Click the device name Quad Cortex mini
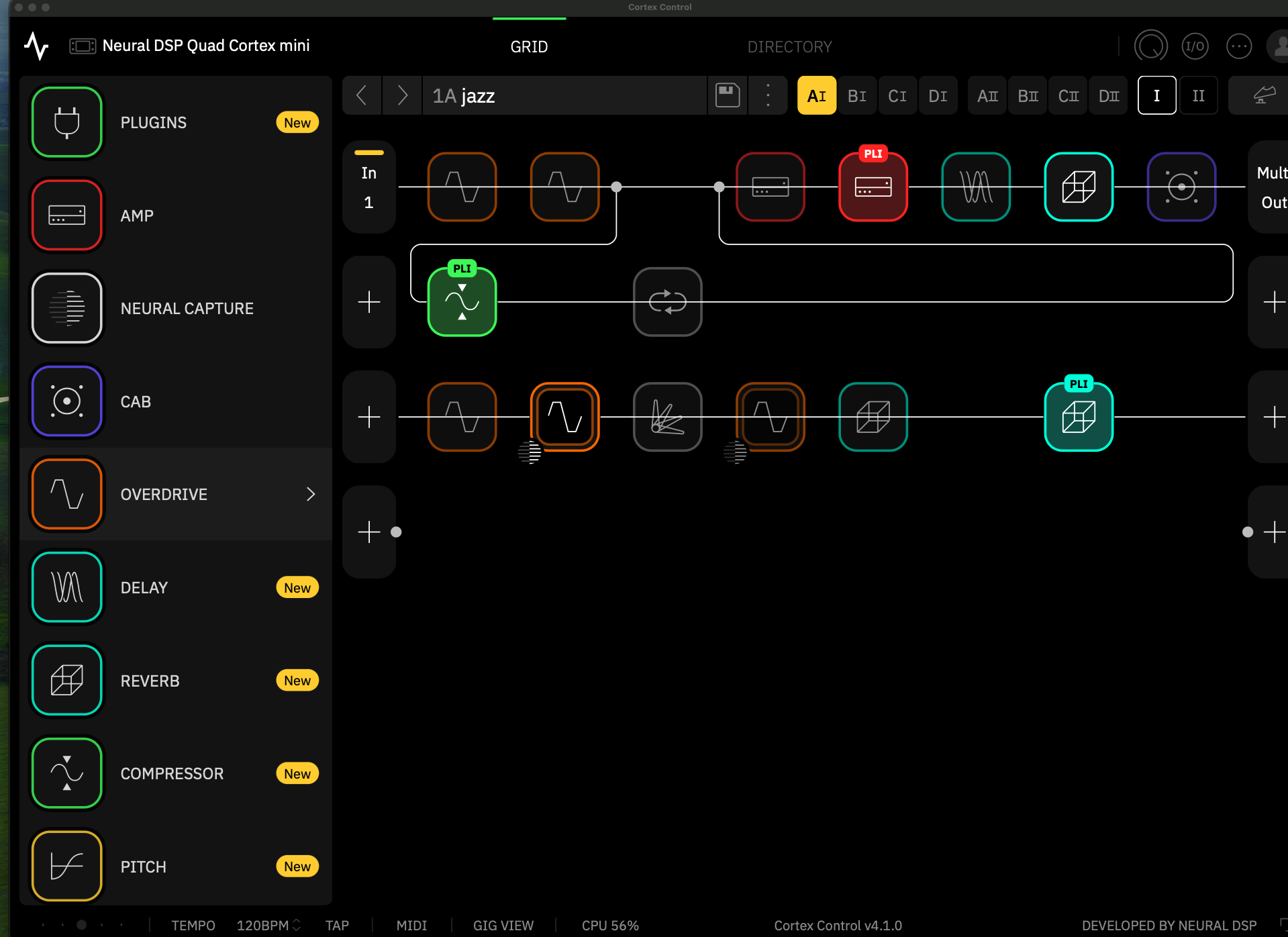Viewport: 1288px width, 937px height. [206, 46]
